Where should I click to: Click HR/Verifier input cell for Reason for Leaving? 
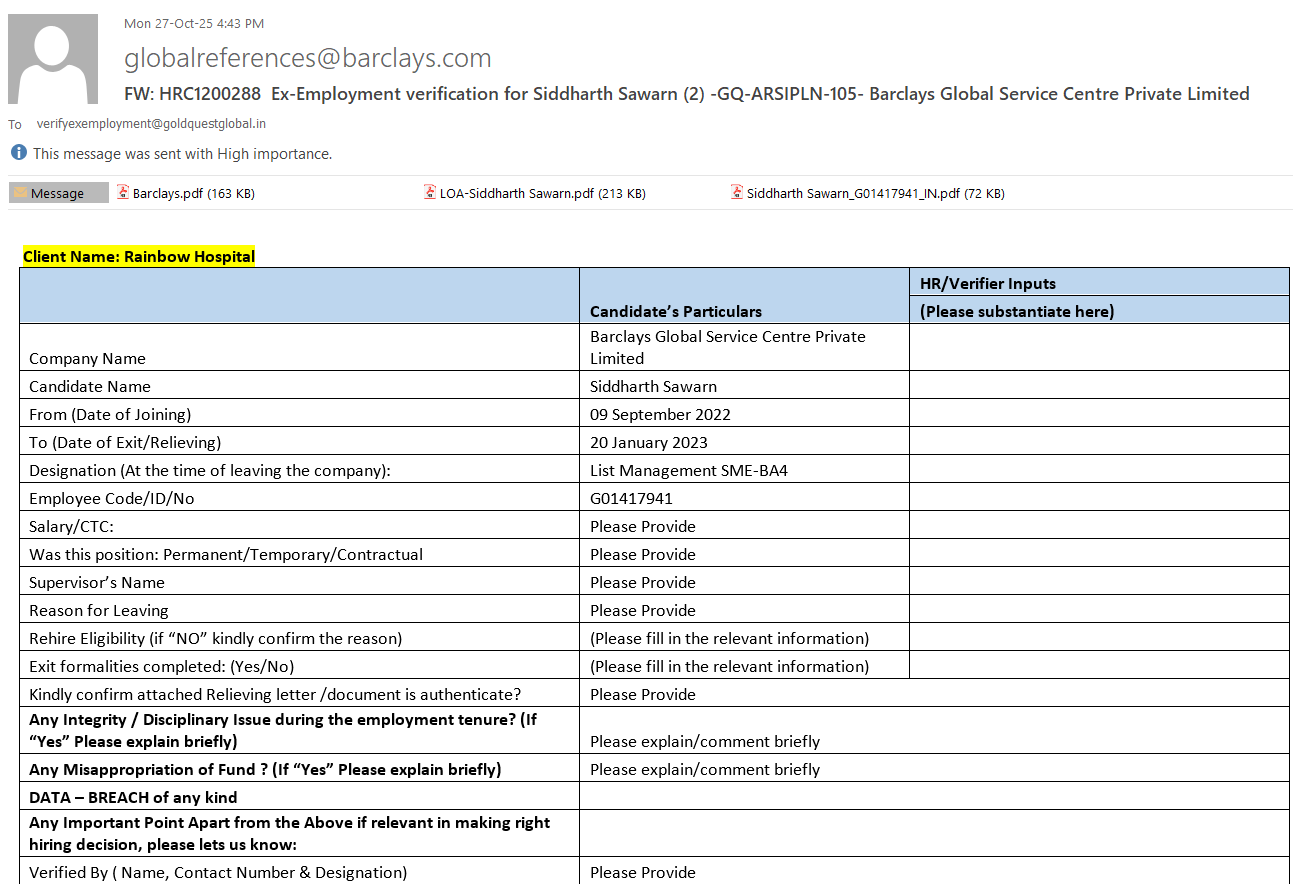click(x=1098, y=610)
